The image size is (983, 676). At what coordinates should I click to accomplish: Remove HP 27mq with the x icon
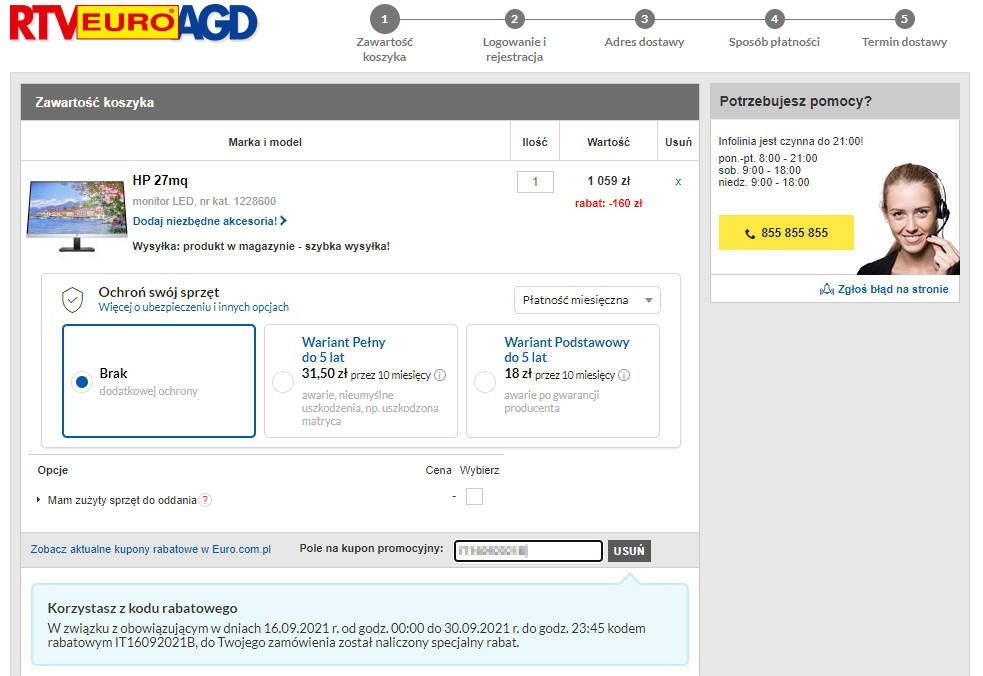click(x=678, y=182)
